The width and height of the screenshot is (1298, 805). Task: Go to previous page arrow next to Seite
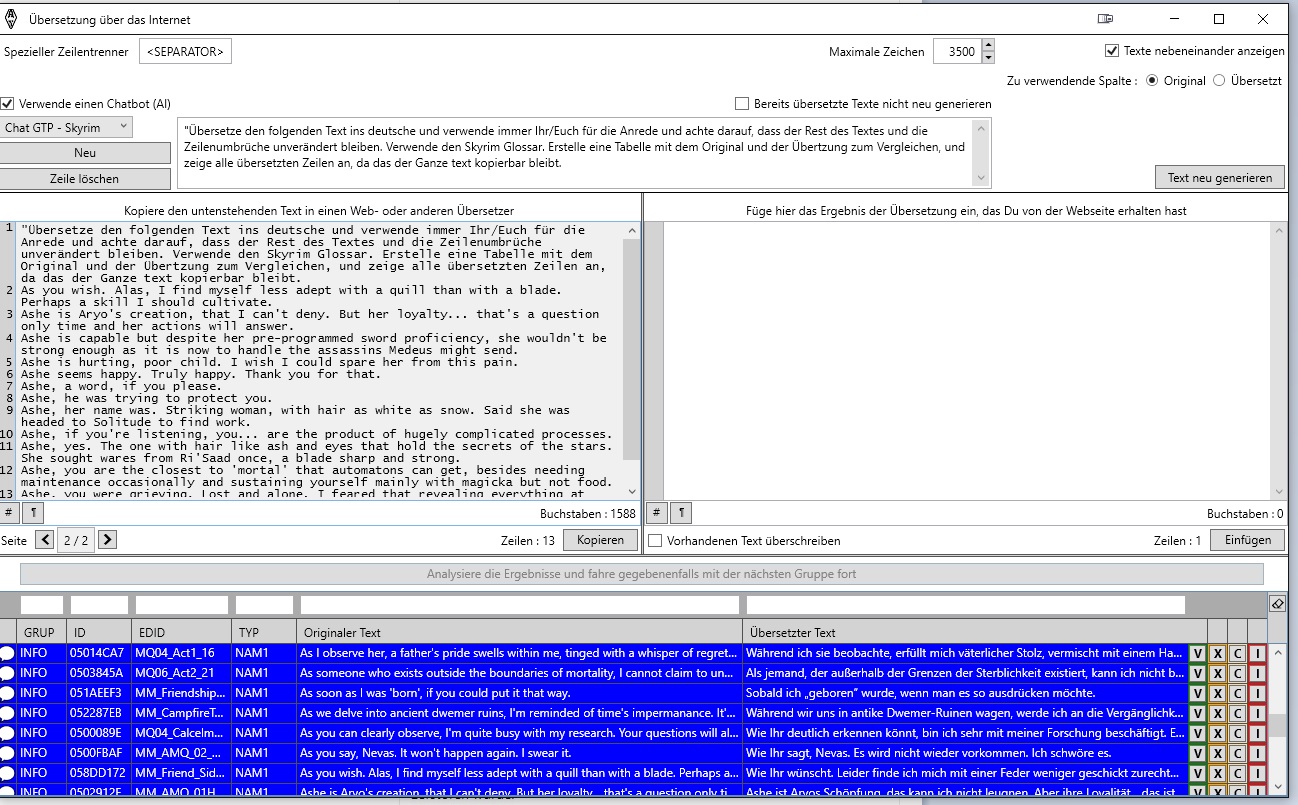pos(45,540)
